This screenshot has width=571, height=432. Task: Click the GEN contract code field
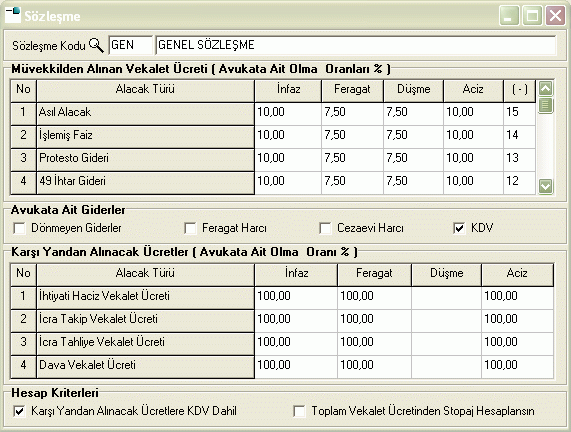[x=131, y=45]
